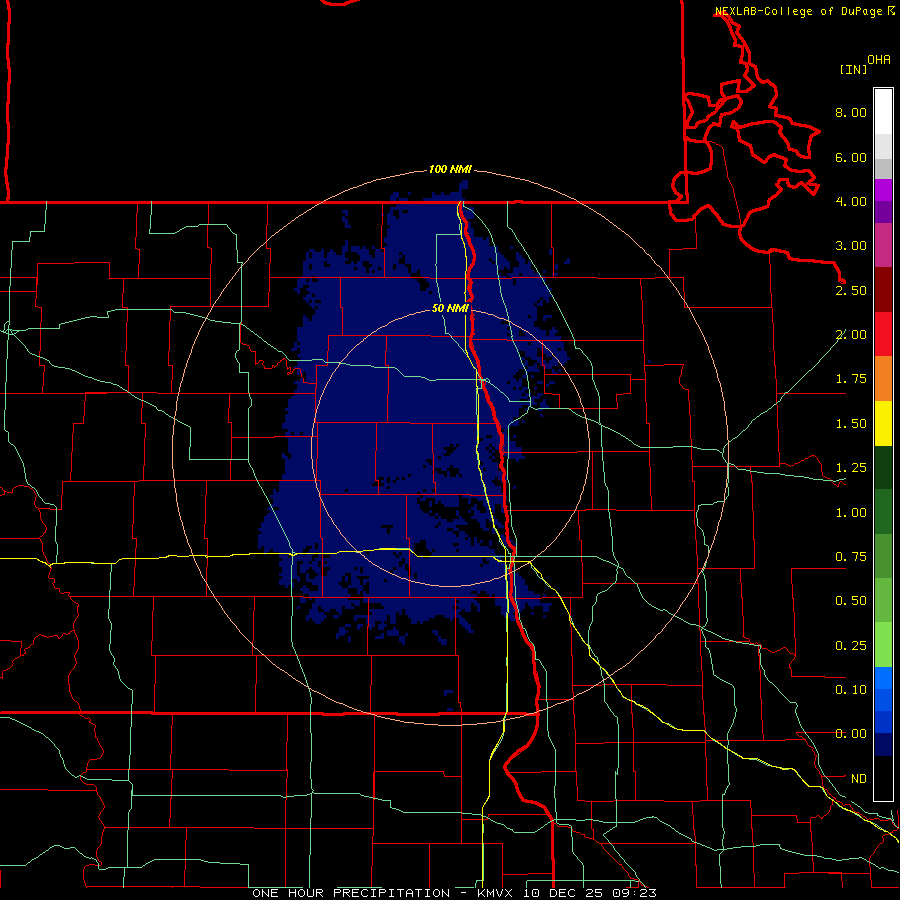Click the 0.50 legend value
This screenshot has width=900, height=900.
point(851,601)
